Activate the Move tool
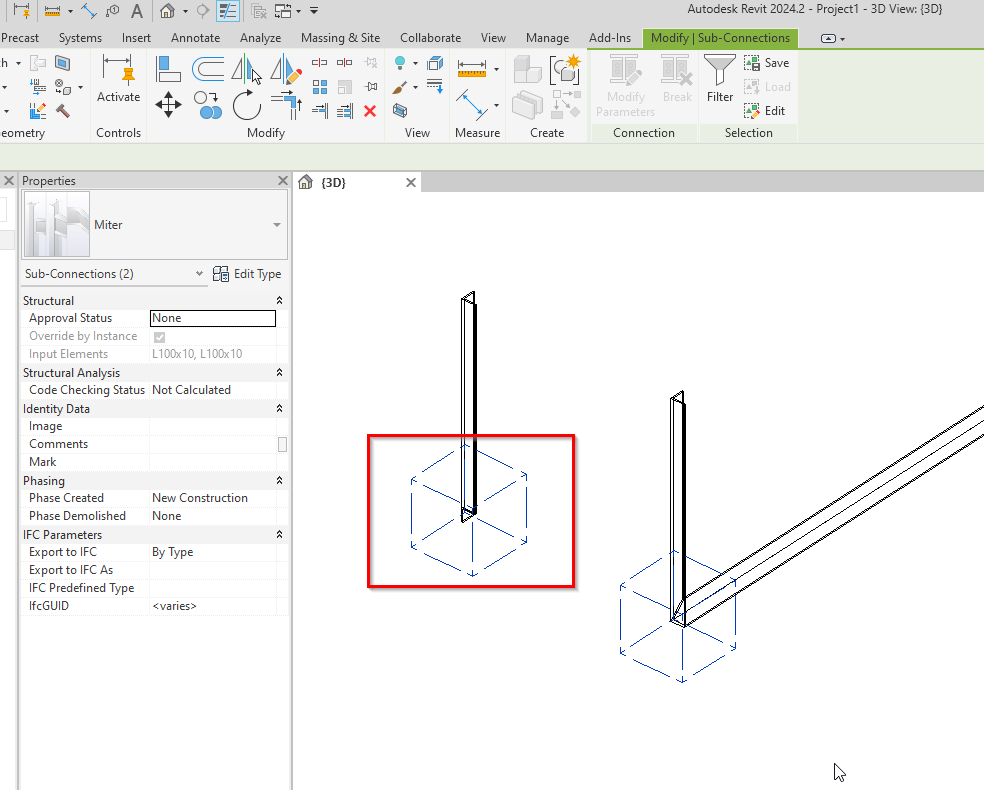 click(x=167, y=105)
